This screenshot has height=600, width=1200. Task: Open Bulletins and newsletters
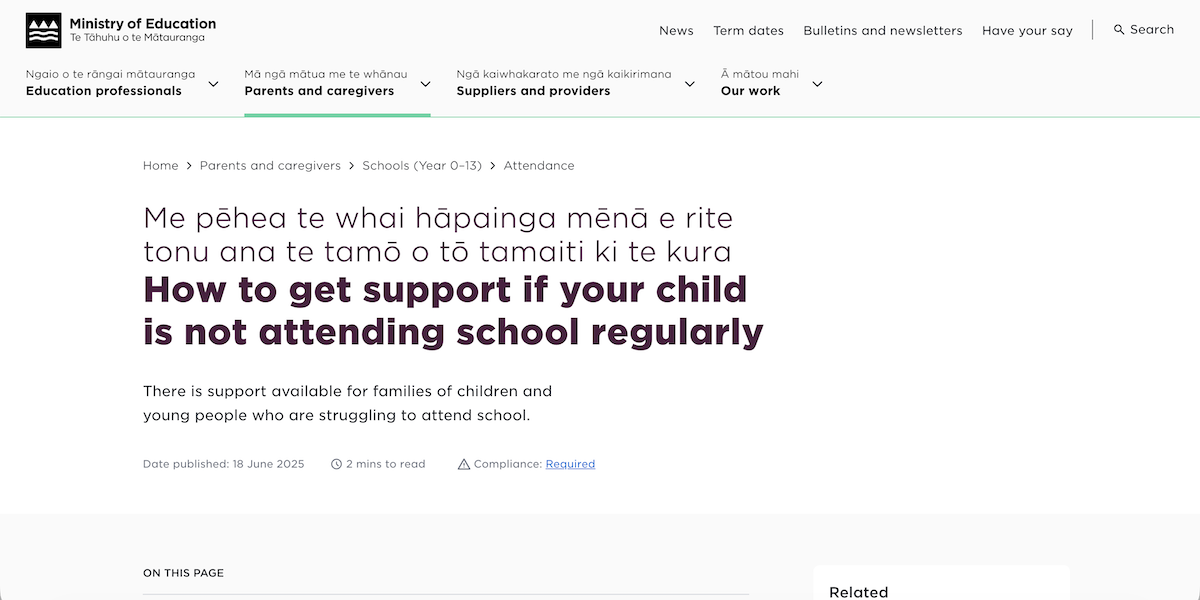pyautogui.click(x=883, y=30)
